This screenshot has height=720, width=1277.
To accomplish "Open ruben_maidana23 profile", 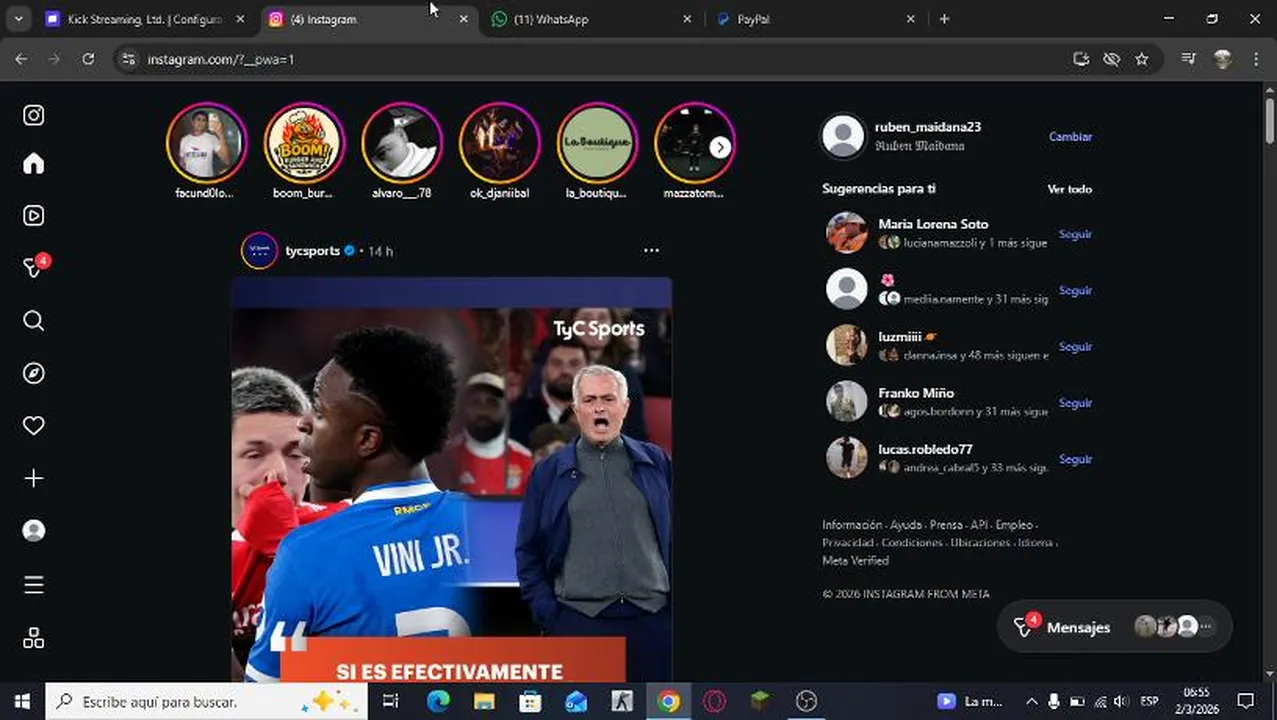I will click(927, 127).
